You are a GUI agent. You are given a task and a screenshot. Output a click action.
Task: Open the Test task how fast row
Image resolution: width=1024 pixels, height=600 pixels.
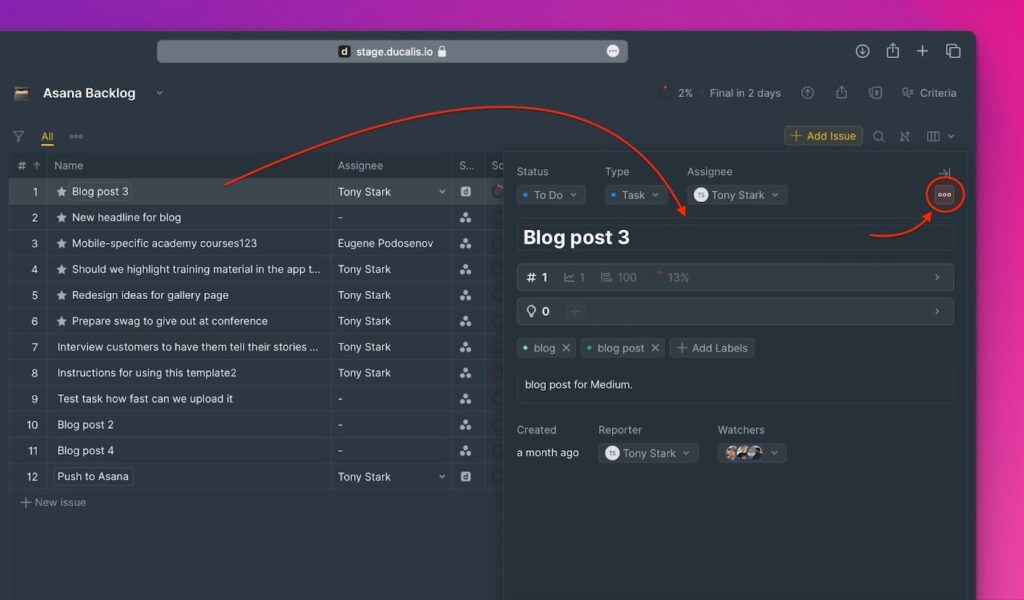click(144, 399)
